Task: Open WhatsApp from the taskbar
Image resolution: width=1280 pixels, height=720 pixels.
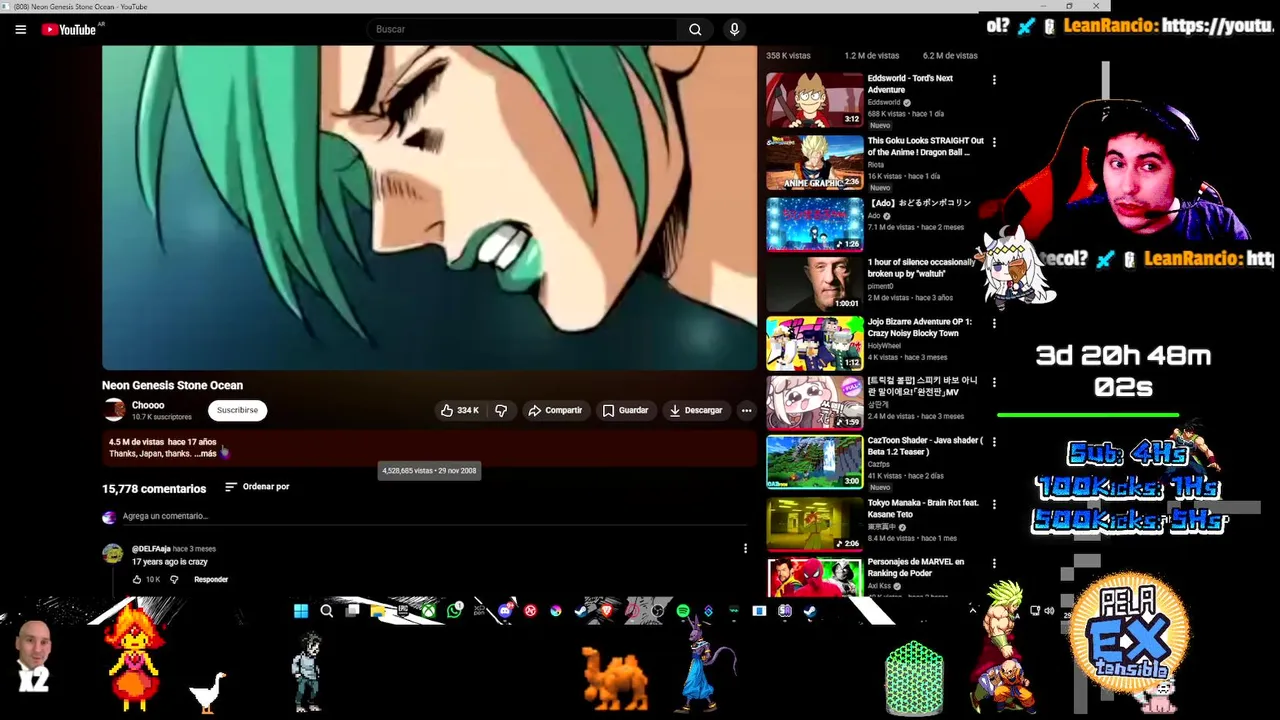Action: pos(455,611)
